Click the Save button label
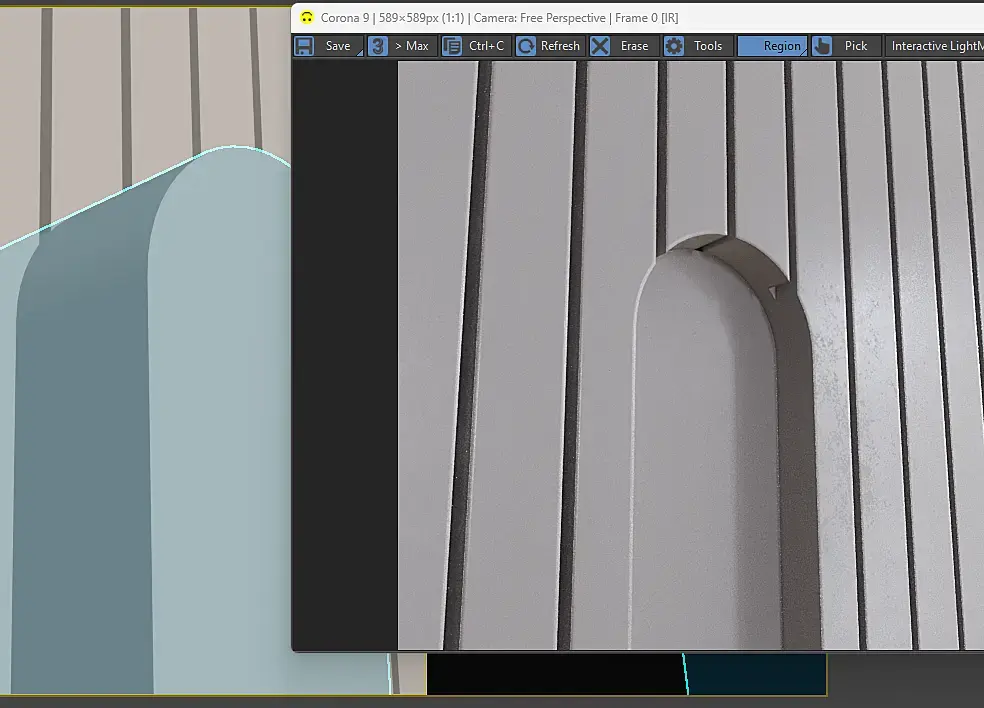Image resolution: width=984 pixels, height=708 pixels. coord(338,46)
